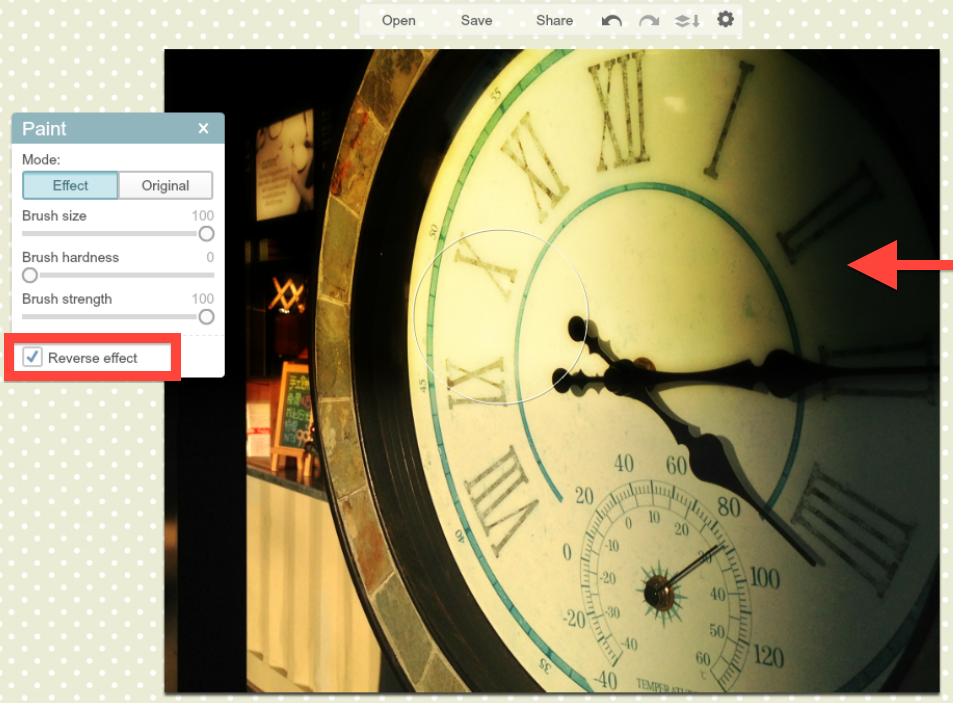Click the Mode label
Screen dimensions: 953x703
coord(41,160)
